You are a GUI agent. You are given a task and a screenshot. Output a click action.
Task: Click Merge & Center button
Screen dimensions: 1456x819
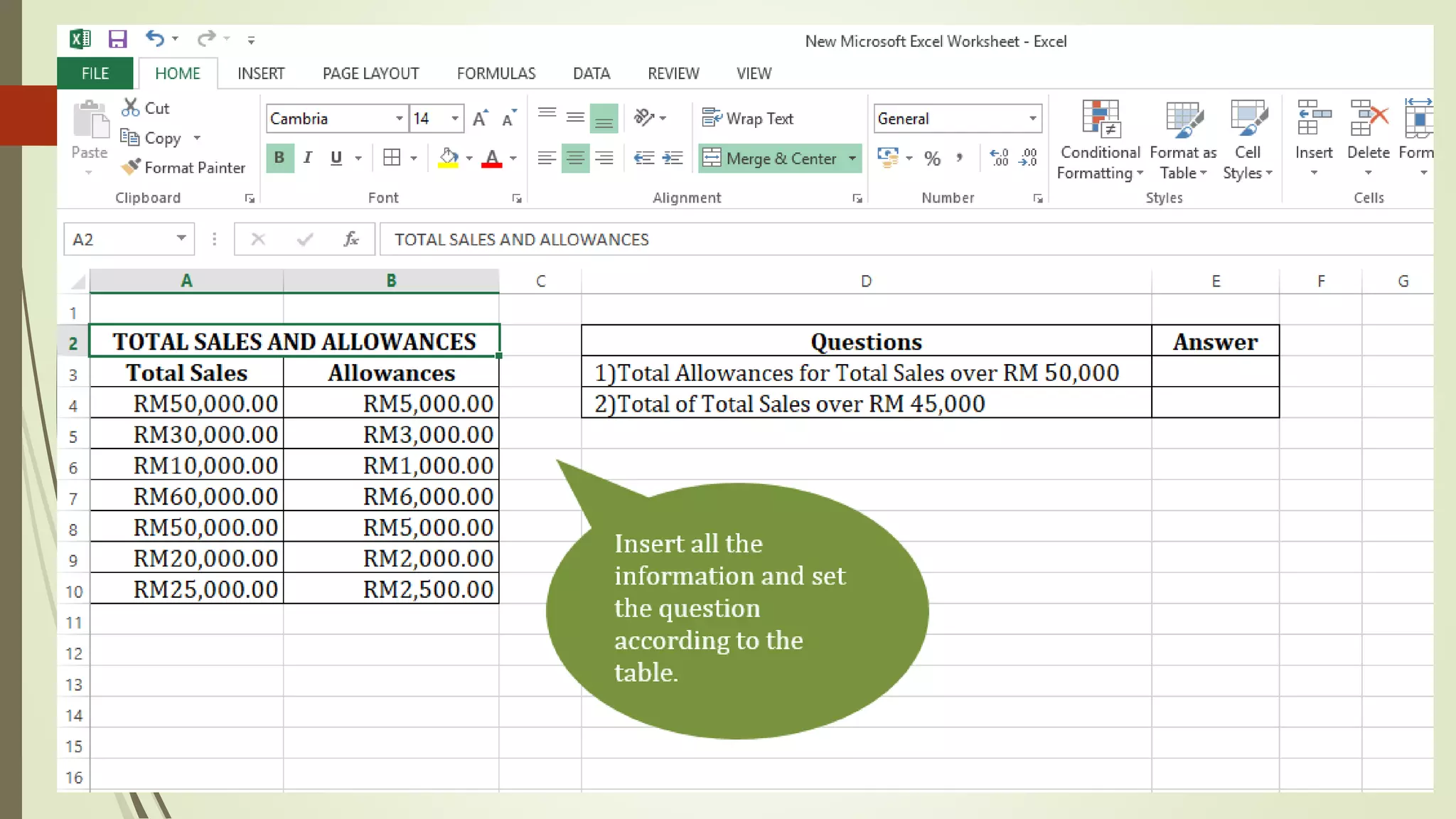point(771,159)
